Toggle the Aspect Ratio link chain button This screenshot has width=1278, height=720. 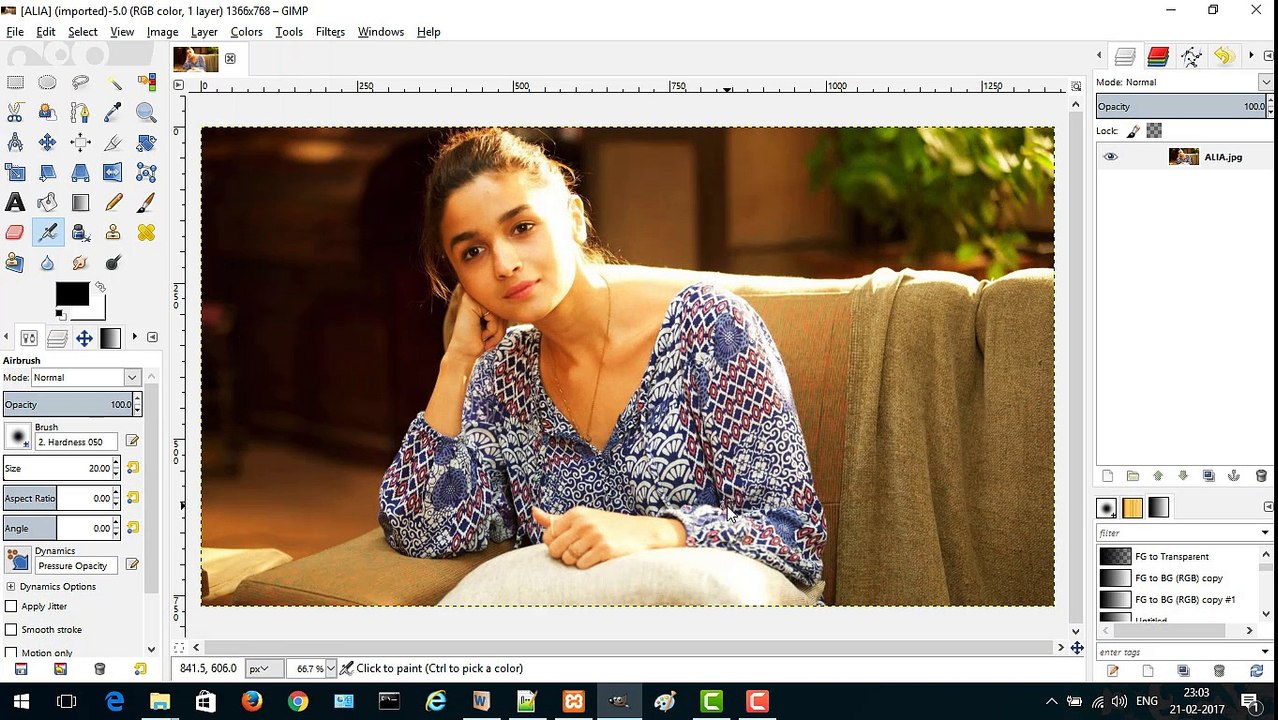[132, 498]
